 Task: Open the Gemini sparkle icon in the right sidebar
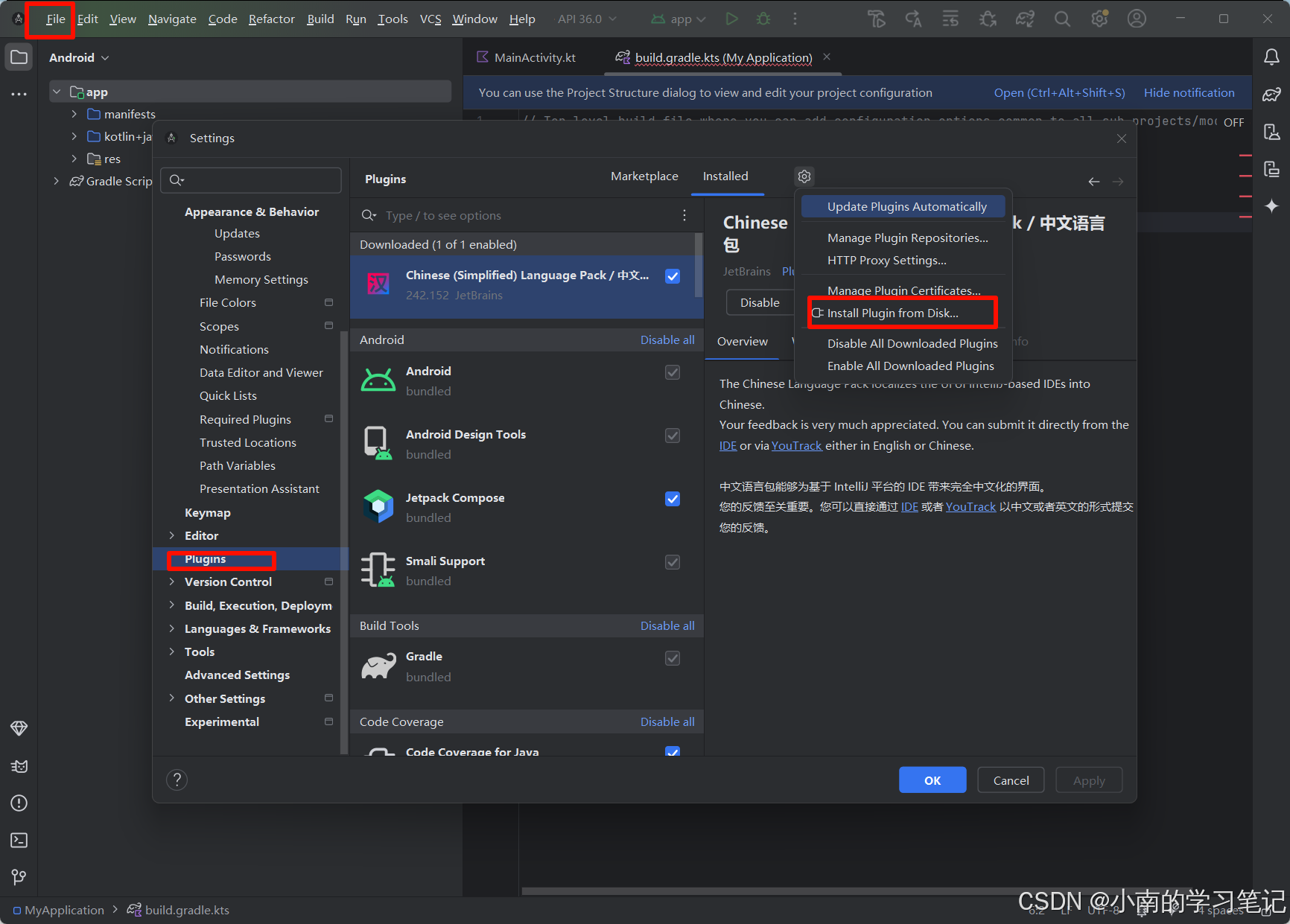(1271, 205)
